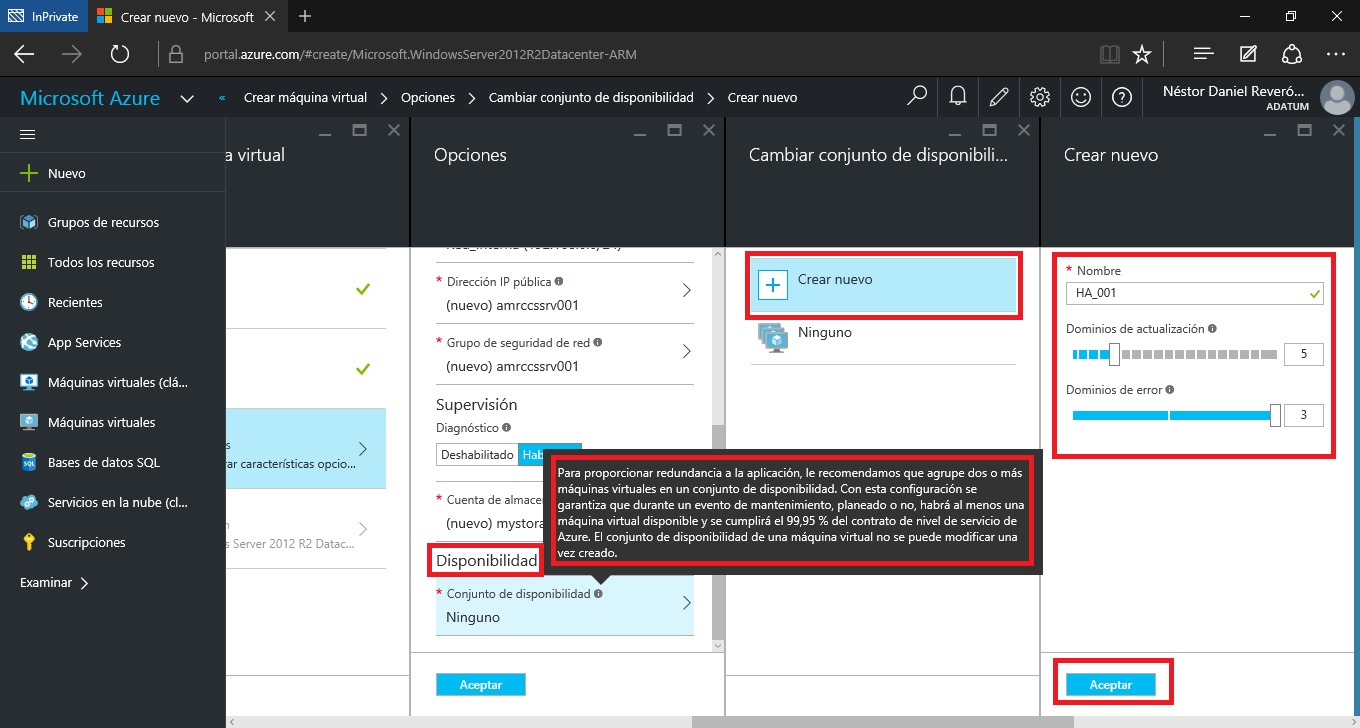The image size is (1360, 728).
Task: Click the Azure portal search magnifier icon
Action: (916, 97)
